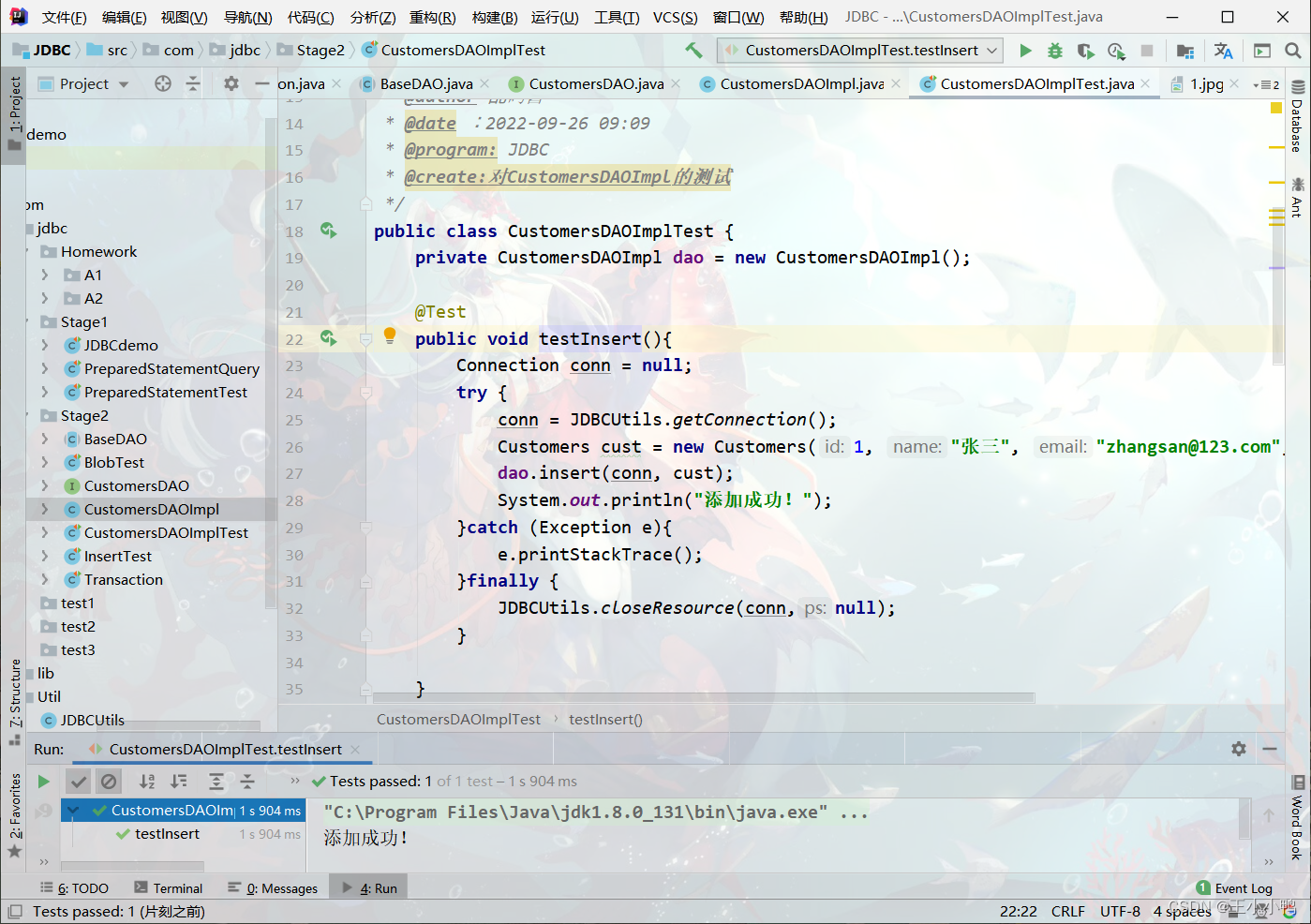Viewport: 1311px width, 924px height.
Task: Select PreparedStatementQuery in project tree
Action: [x=171, y=368]
